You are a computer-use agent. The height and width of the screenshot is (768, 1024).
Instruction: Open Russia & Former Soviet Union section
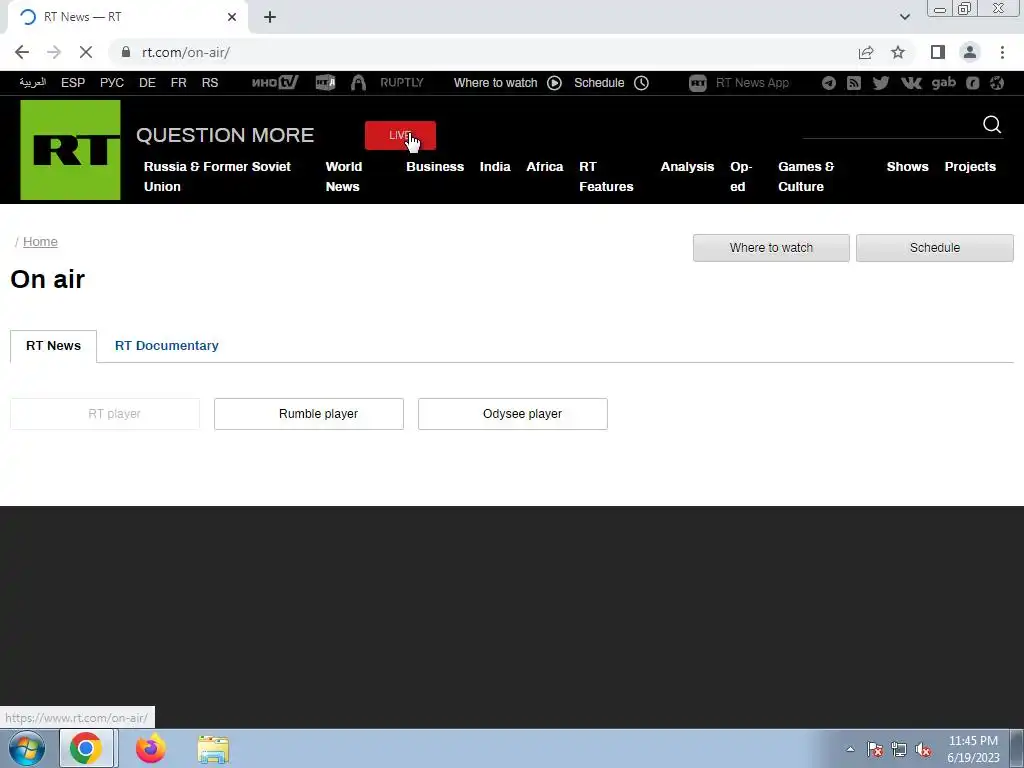217,176
